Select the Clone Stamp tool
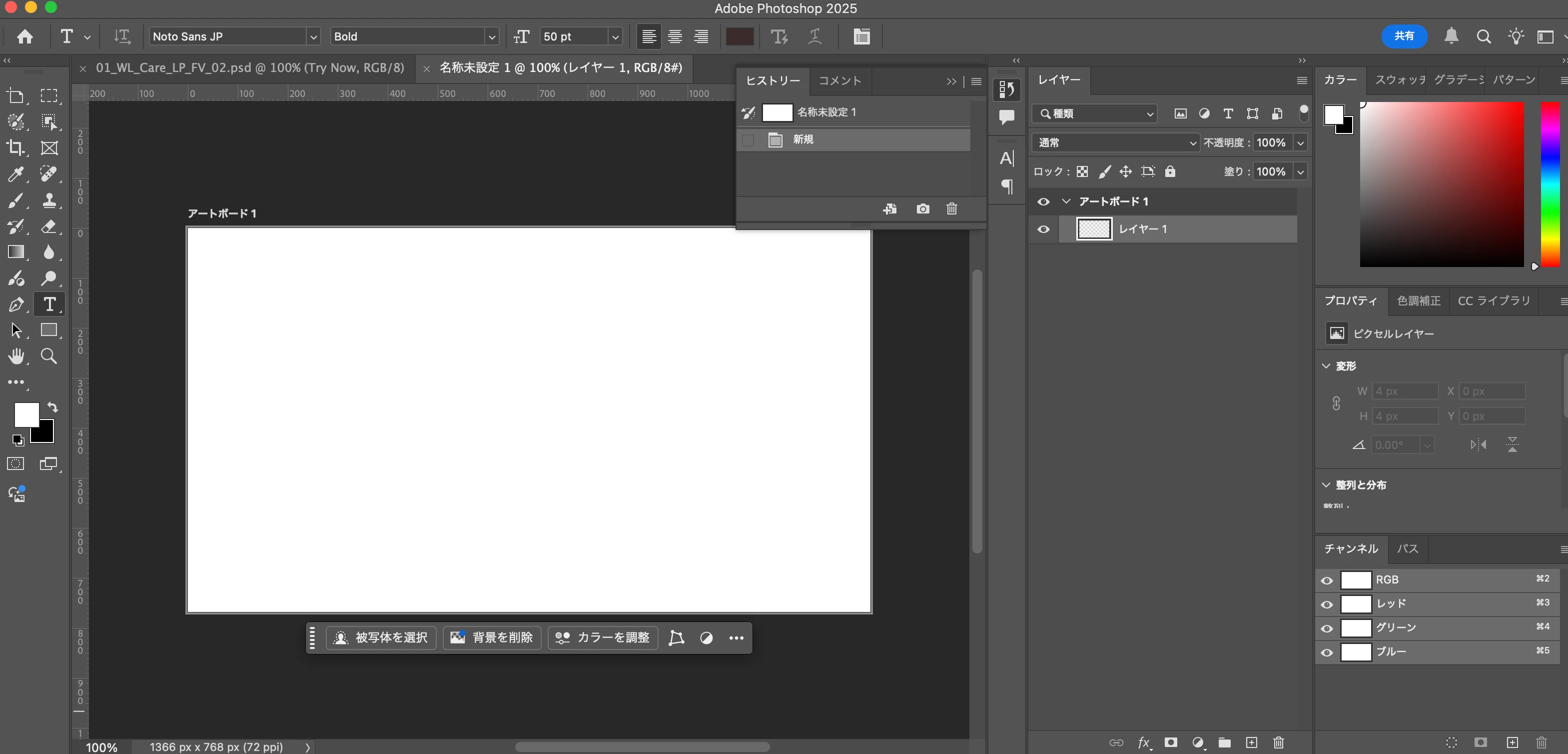This screenshot has width=1568, height=754. coord(48,200)
